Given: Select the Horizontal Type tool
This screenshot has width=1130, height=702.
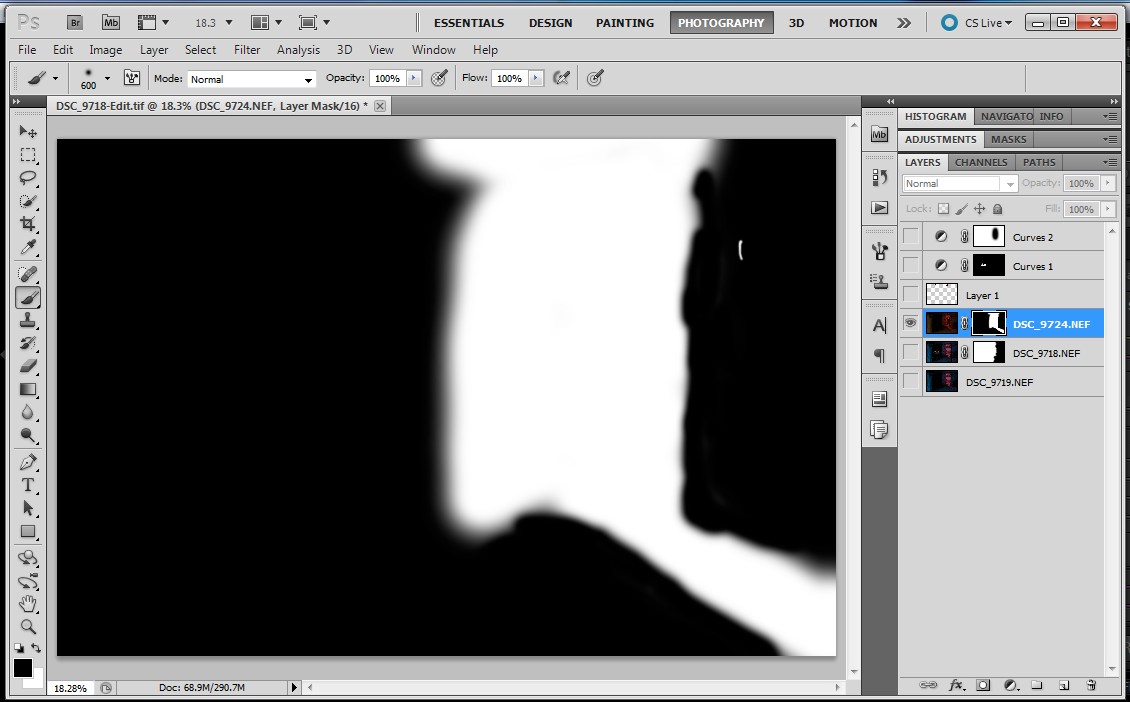Looking at the screenshot, I should pyautogui.click(x=28, y=485).
